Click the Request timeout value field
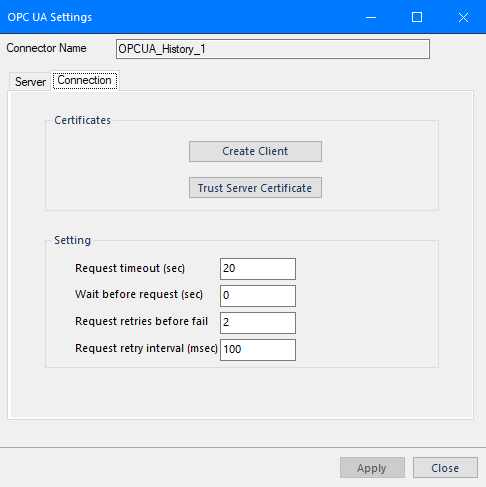This screenshot has height=487, width=486. (x=258, y=269)
